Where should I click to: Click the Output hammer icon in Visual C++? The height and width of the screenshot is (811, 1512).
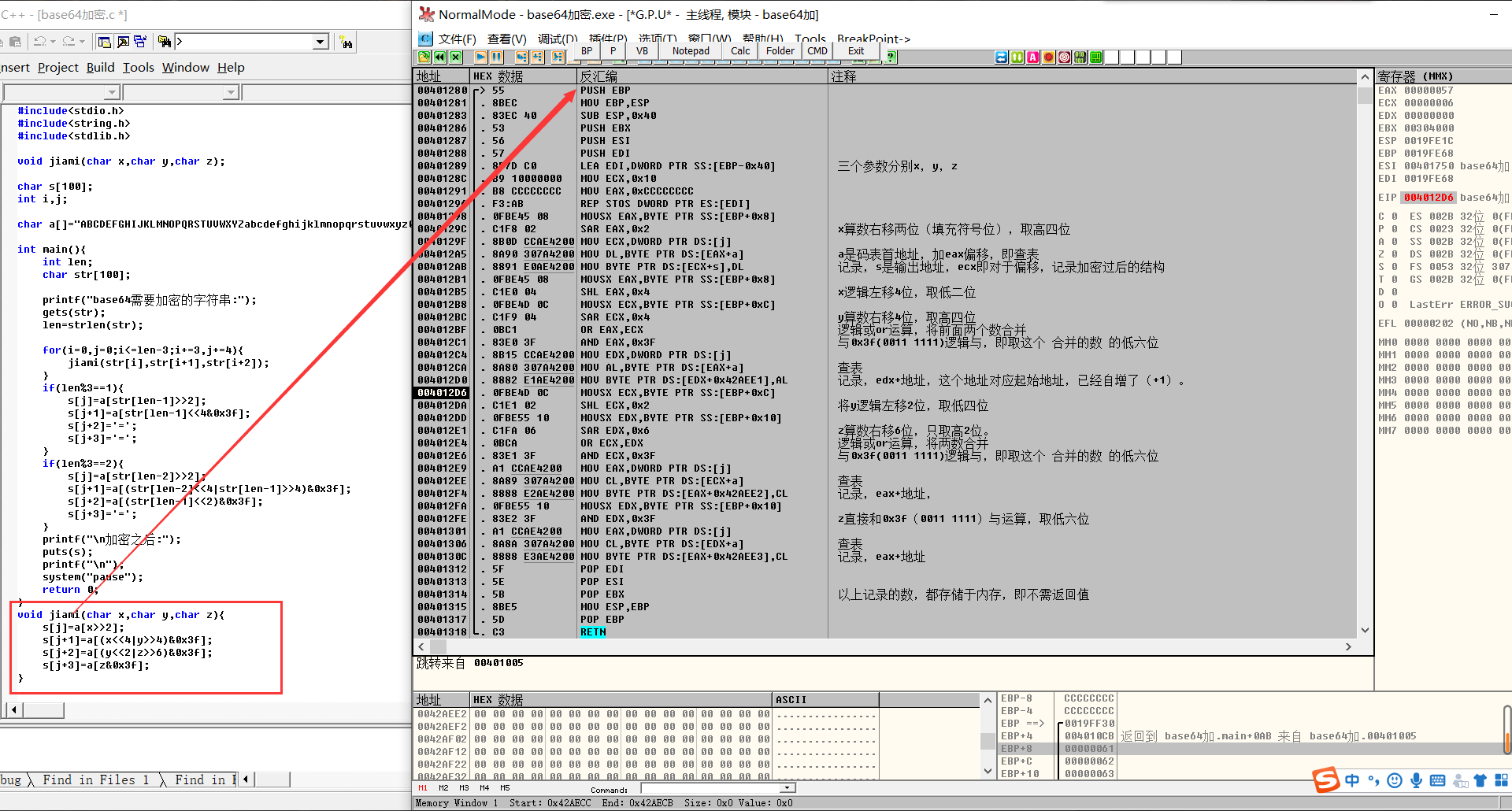(x=123, y=42)
